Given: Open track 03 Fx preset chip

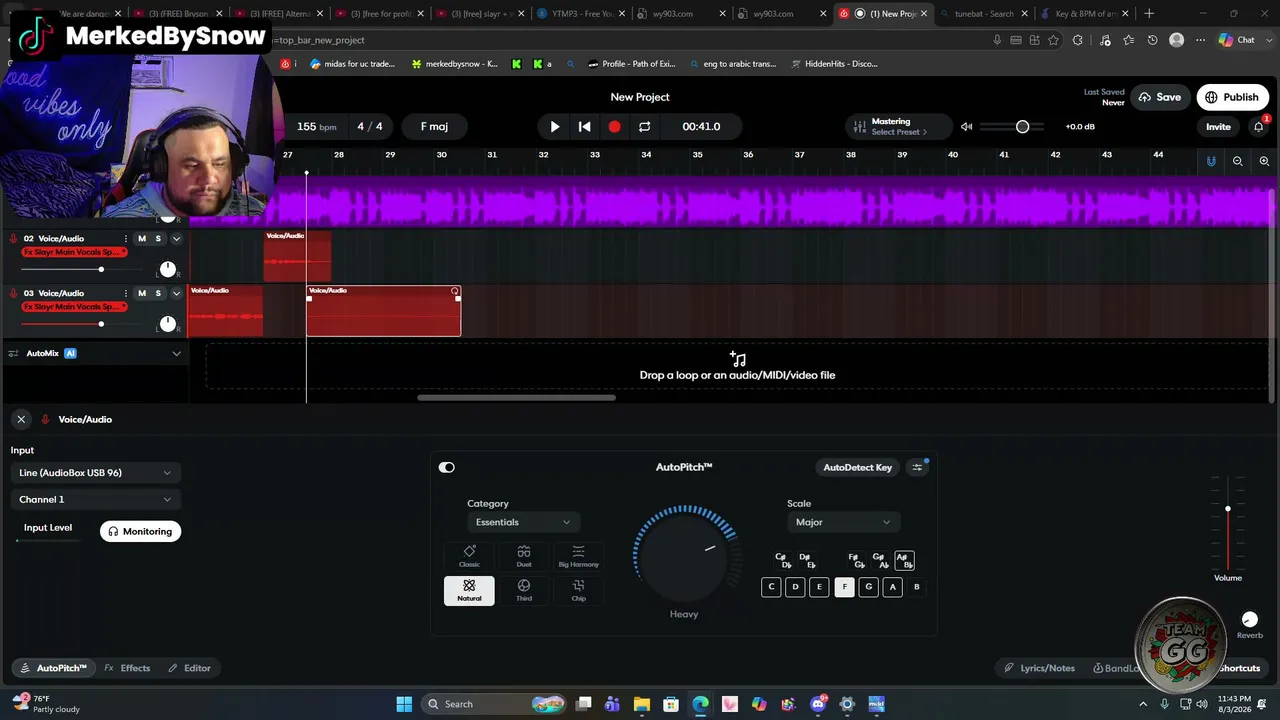Looking at the screenshot, I should (75, 307).
